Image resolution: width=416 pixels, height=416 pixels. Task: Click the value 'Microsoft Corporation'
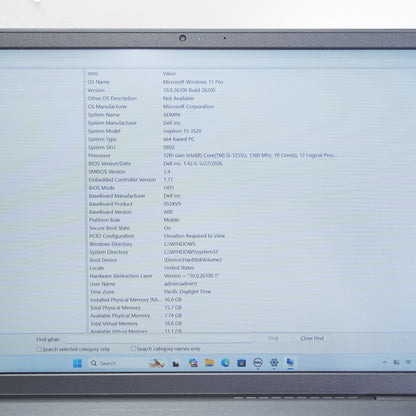pos(188,107)
